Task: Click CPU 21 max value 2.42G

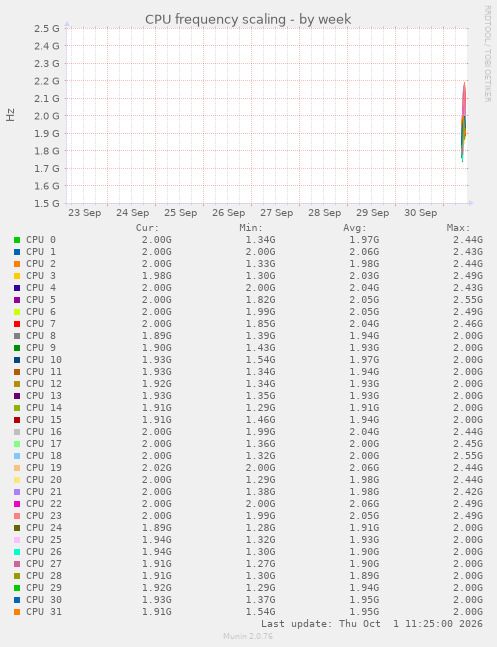Action: pyautogui.click(x=468, y=491)
